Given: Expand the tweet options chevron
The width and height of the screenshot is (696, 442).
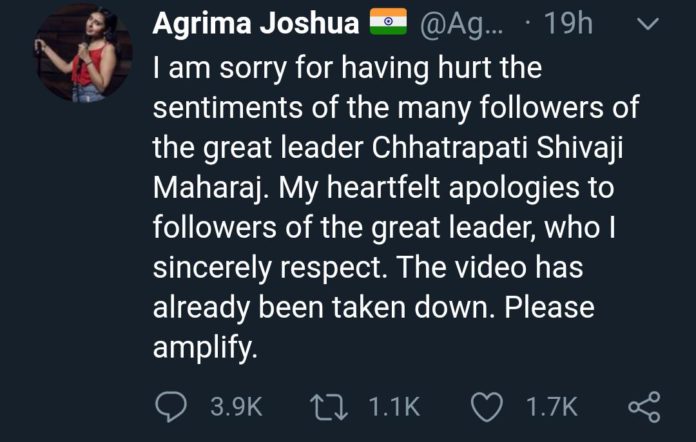Looking at the screenshot, I should tap(648, 24).
